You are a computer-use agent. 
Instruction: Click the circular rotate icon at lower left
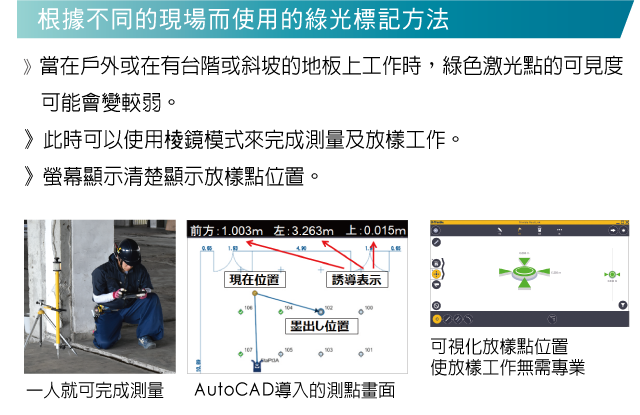[x=436, y=306]
